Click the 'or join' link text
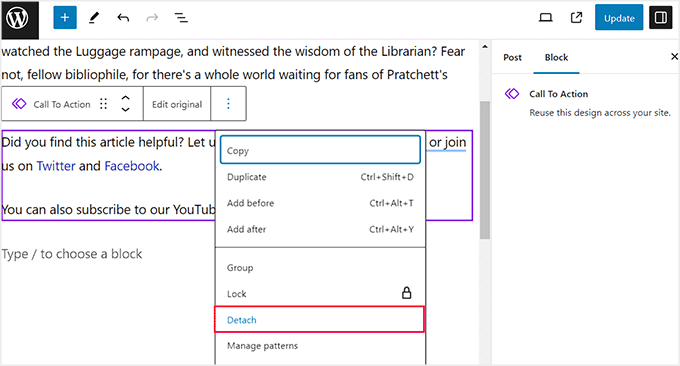Image resolution: width=680 pixels, height=366 pixels. click(448, 142)
